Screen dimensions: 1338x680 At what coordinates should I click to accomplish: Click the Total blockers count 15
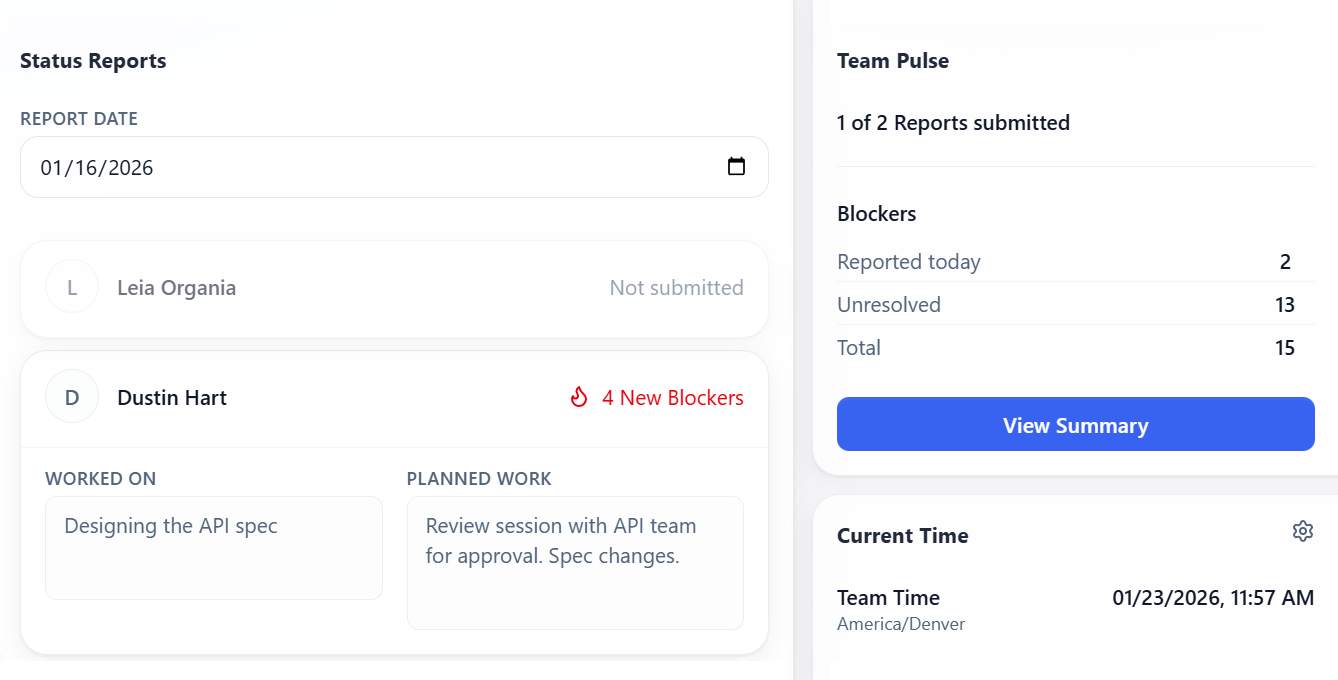tap(1285, 348)
